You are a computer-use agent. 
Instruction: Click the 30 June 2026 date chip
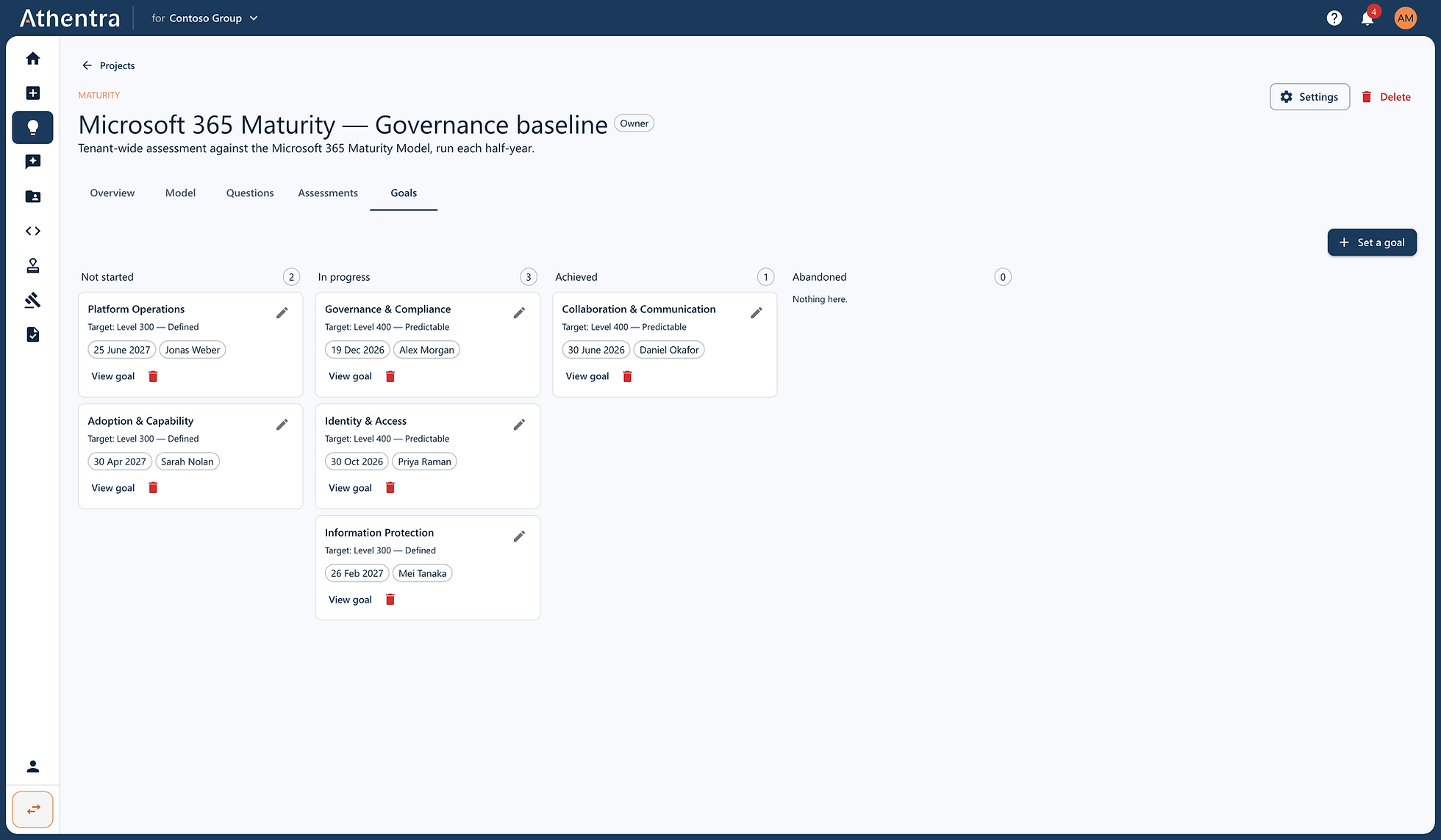point(596,350)
